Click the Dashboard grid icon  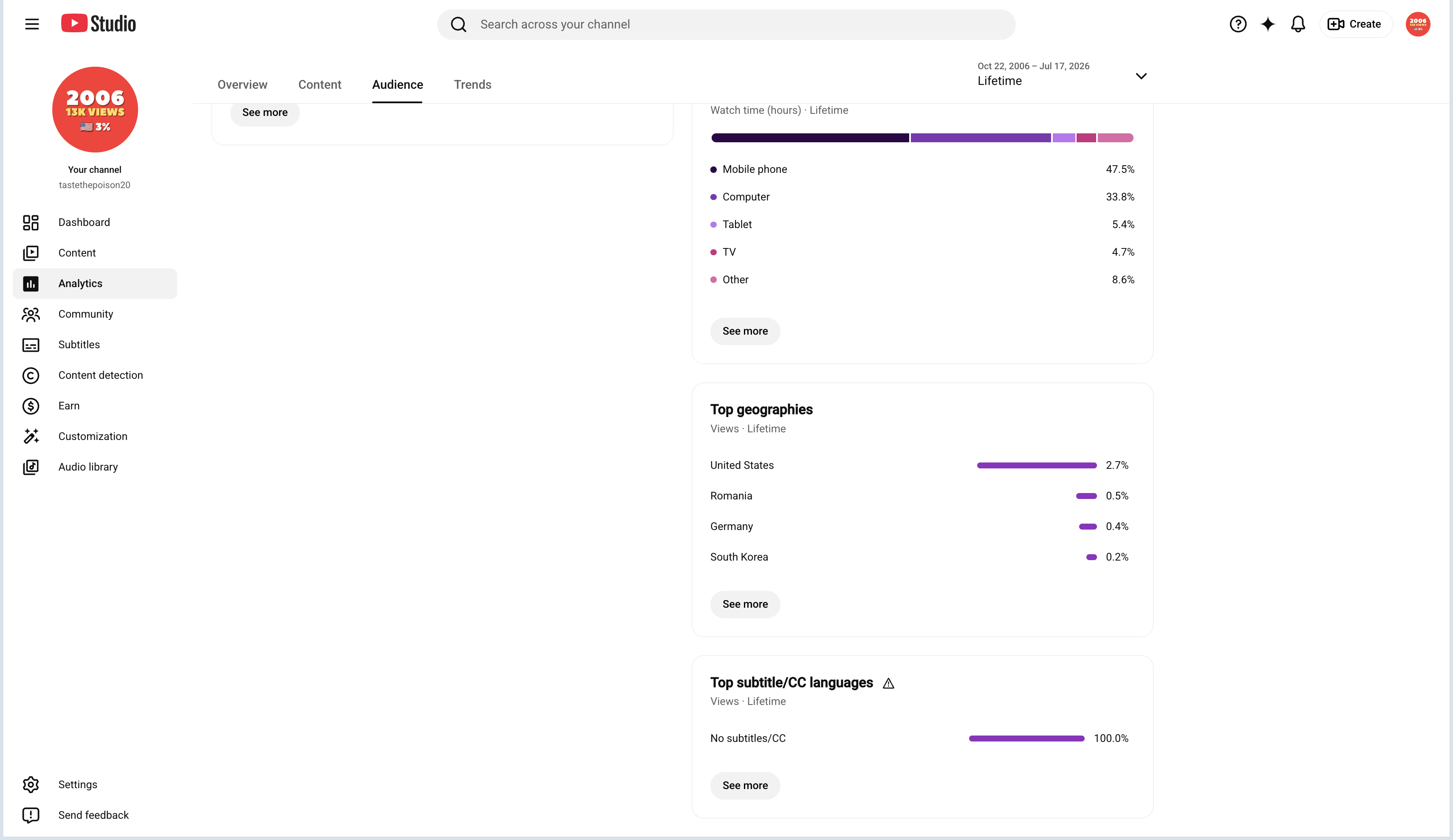(x=31, y=223)
